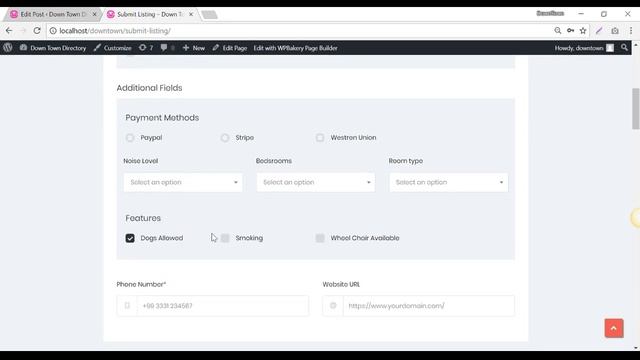Open the WordPress logo menu
This screenshot has width=640, height=360.
pos(8,48)
